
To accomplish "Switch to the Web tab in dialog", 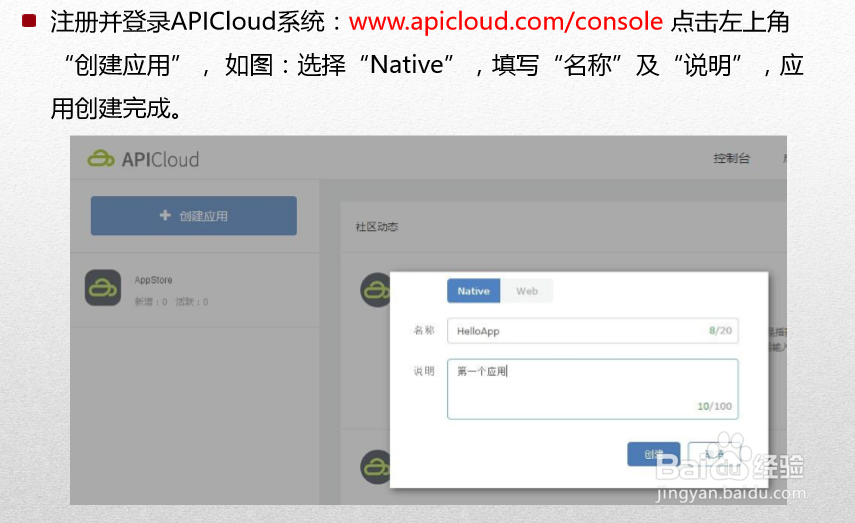I will (x=527, y=291).
